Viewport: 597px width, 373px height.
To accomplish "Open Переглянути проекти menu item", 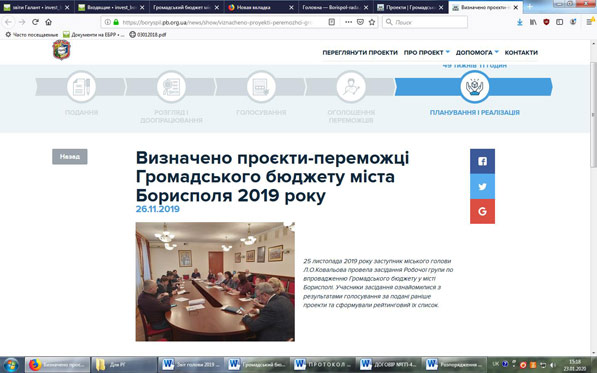I will click(x=360, y=53).
